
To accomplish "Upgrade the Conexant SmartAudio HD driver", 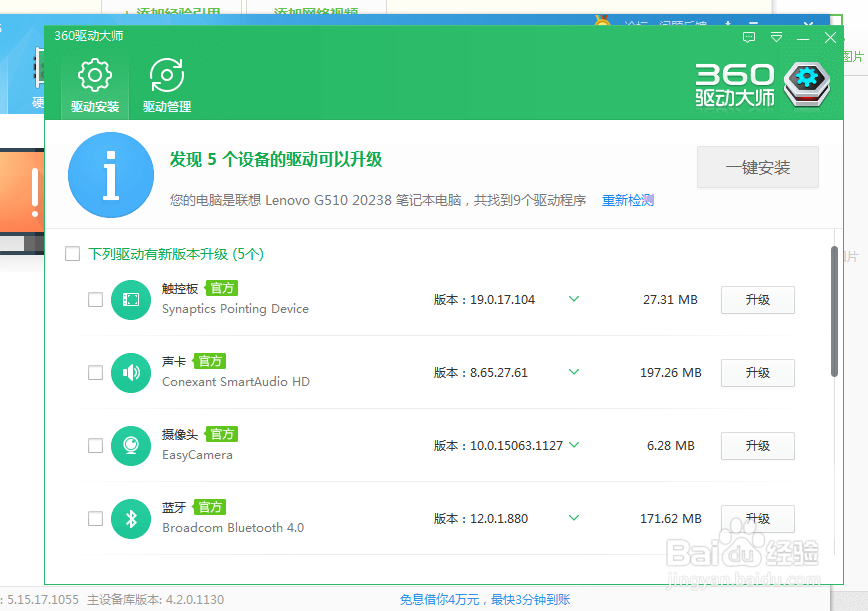I will click(758, 373).
